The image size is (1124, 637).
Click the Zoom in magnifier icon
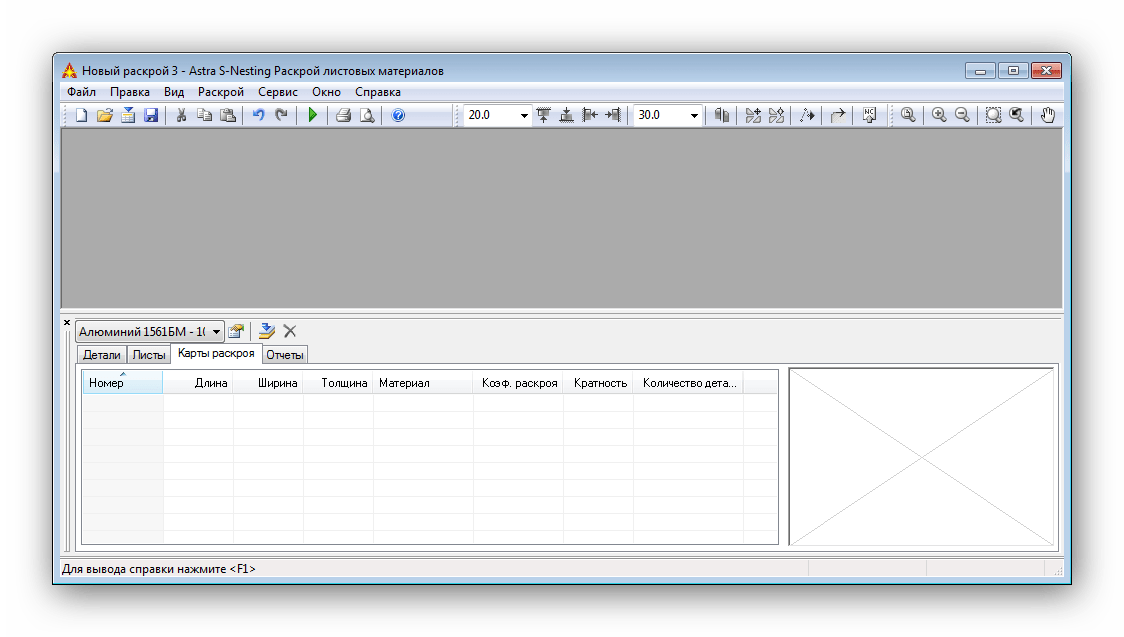point(938,115)
